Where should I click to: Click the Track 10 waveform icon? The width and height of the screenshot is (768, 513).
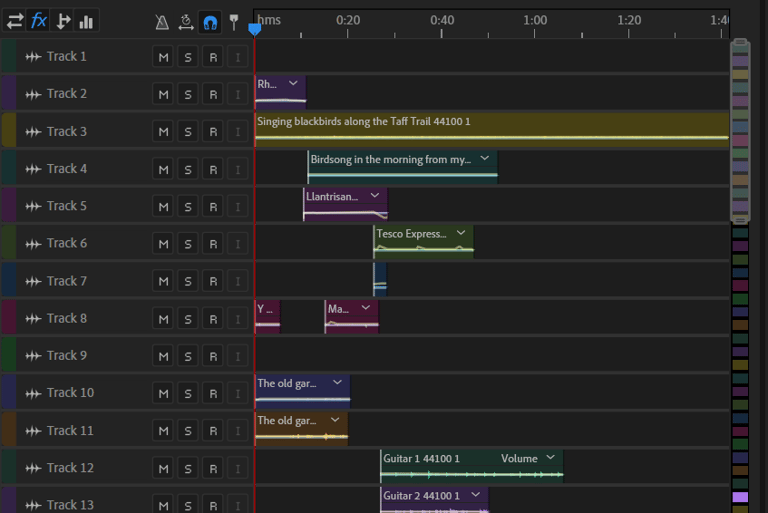pos(33,393)
